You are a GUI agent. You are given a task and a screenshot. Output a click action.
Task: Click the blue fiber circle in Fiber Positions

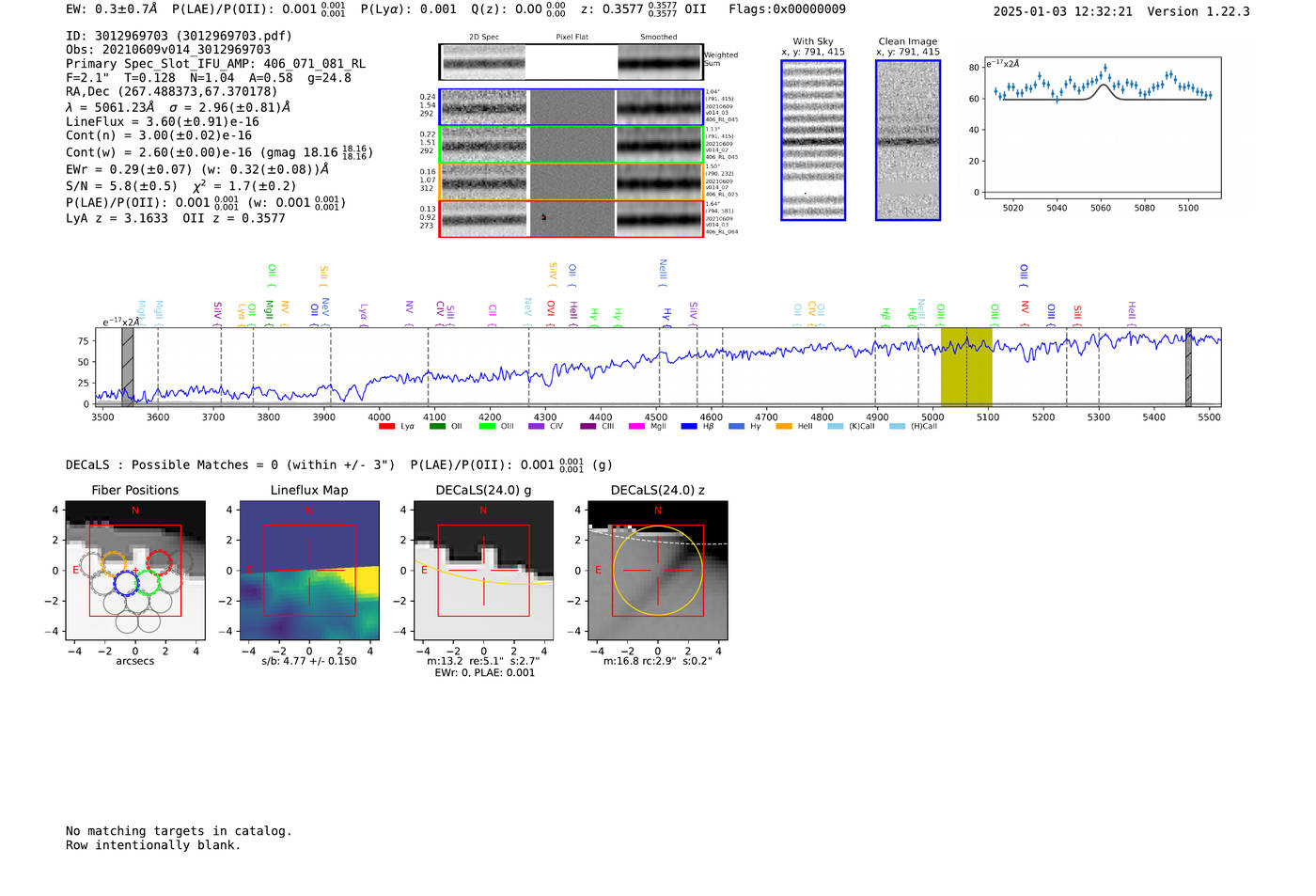click(x=126, y=583)
